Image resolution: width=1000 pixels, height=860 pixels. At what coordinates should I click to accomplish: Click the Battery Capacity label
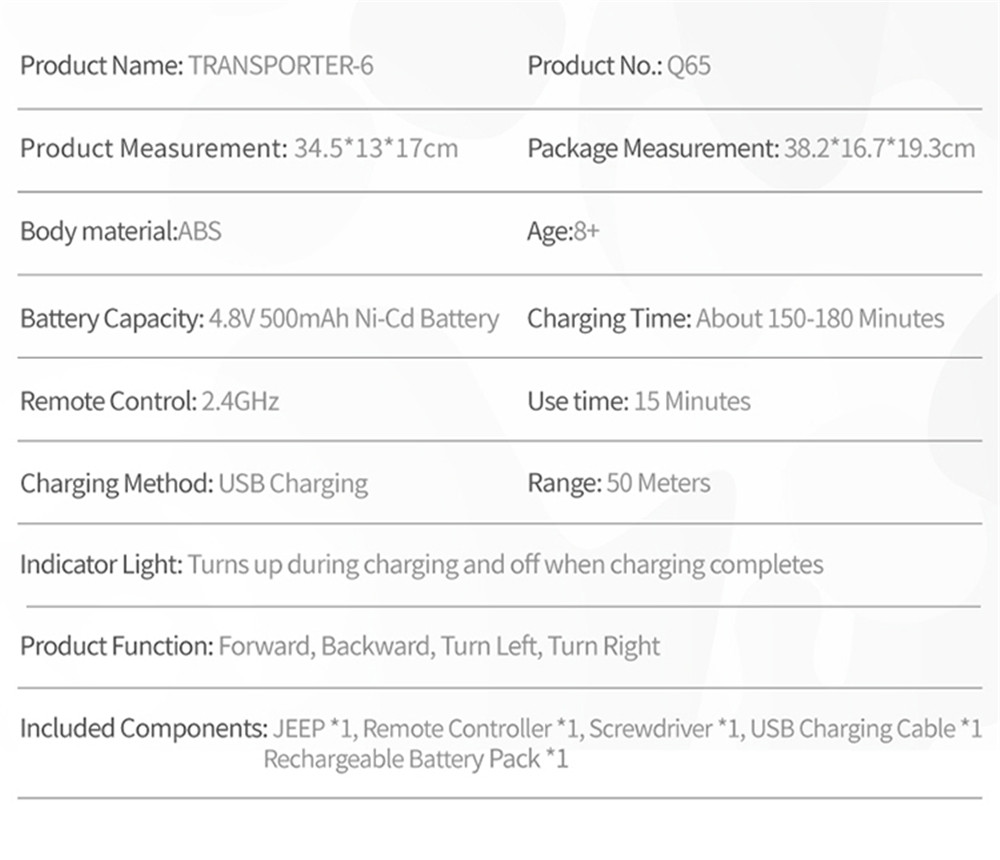[112, 319]
